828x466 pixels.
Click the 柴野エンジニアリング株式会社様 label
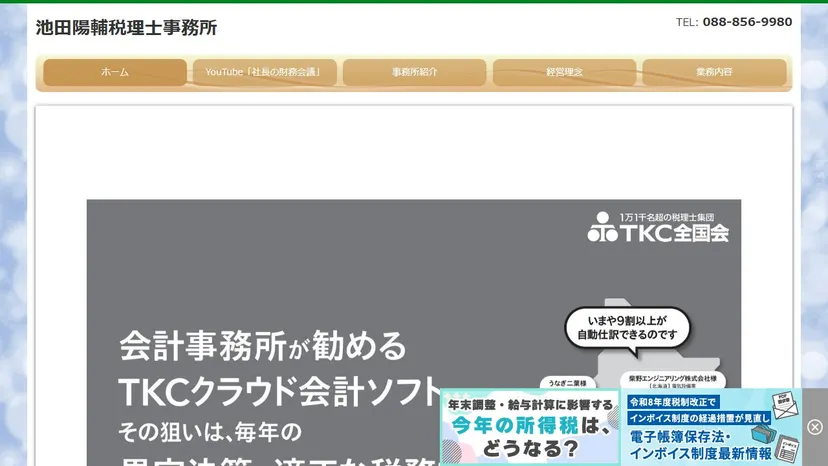(x=673, y=379)
